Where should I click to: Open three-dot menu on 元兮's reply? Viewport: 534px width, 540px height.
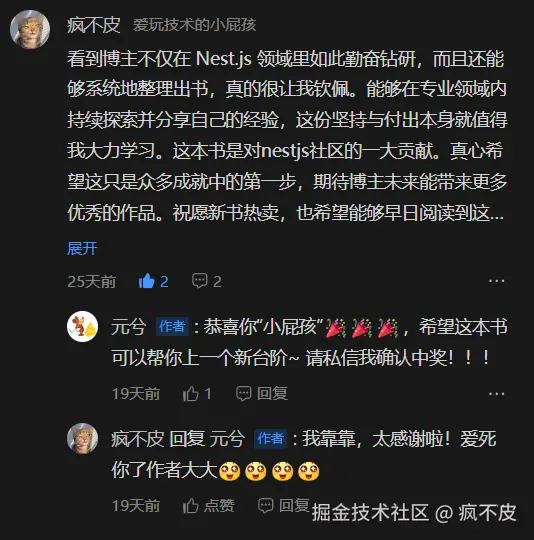tap(496, 393)
